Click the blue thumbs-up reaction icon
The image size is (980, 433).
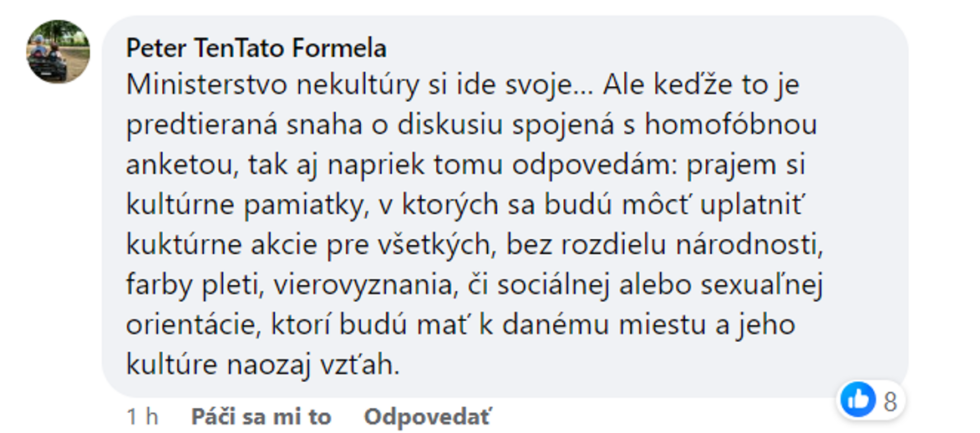pos(858,400)
